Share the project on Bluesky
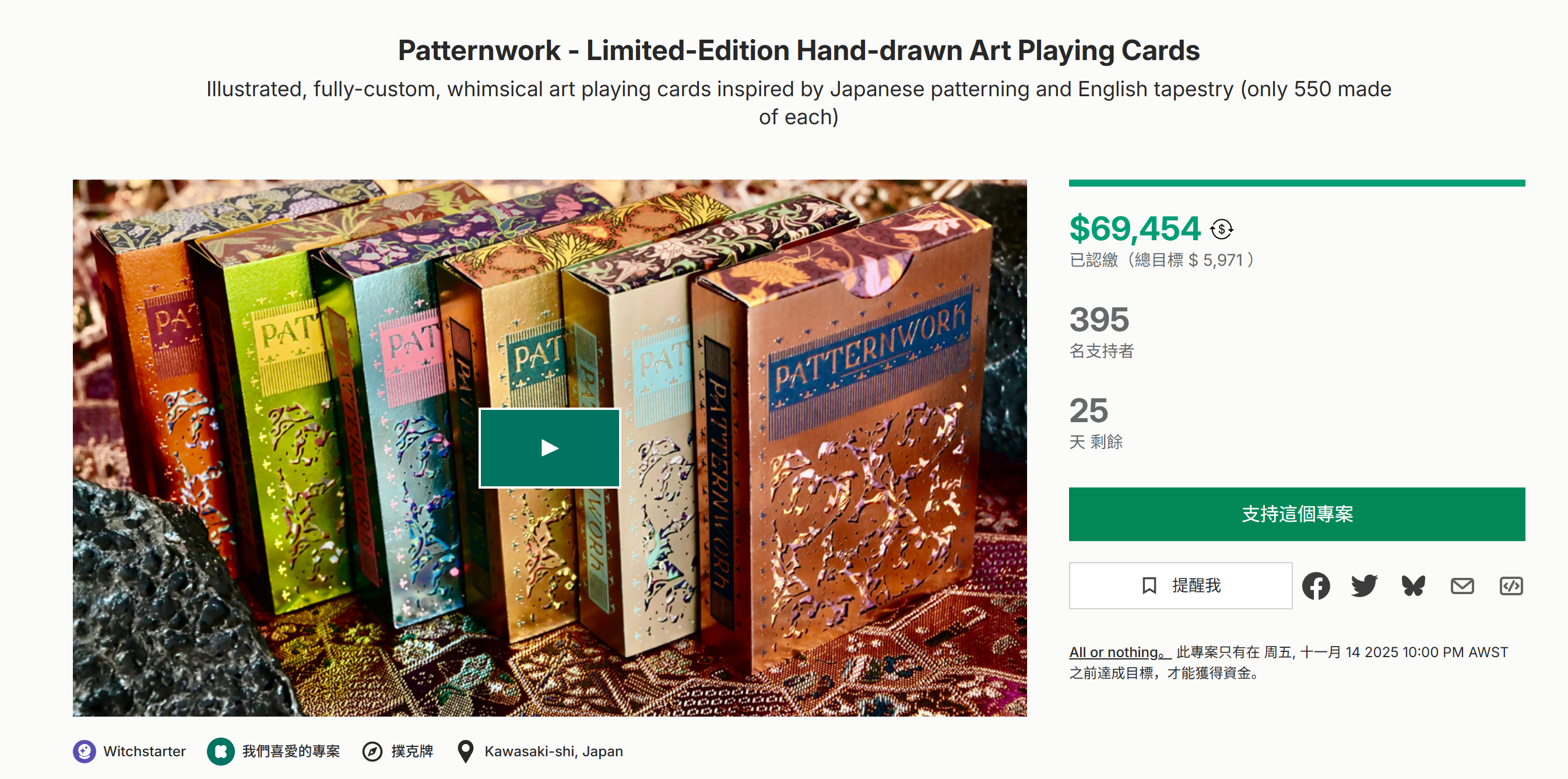Screen dimensions: 1568x779 tap(1413, 586)
